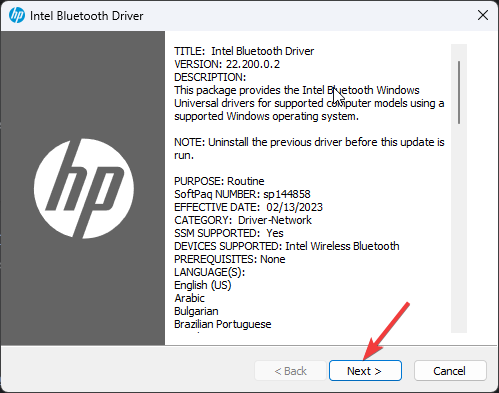Select the "TITLE: Intel Bluetooth Driver" line
This screenshot has width=499, height=393.
point(244,51)
